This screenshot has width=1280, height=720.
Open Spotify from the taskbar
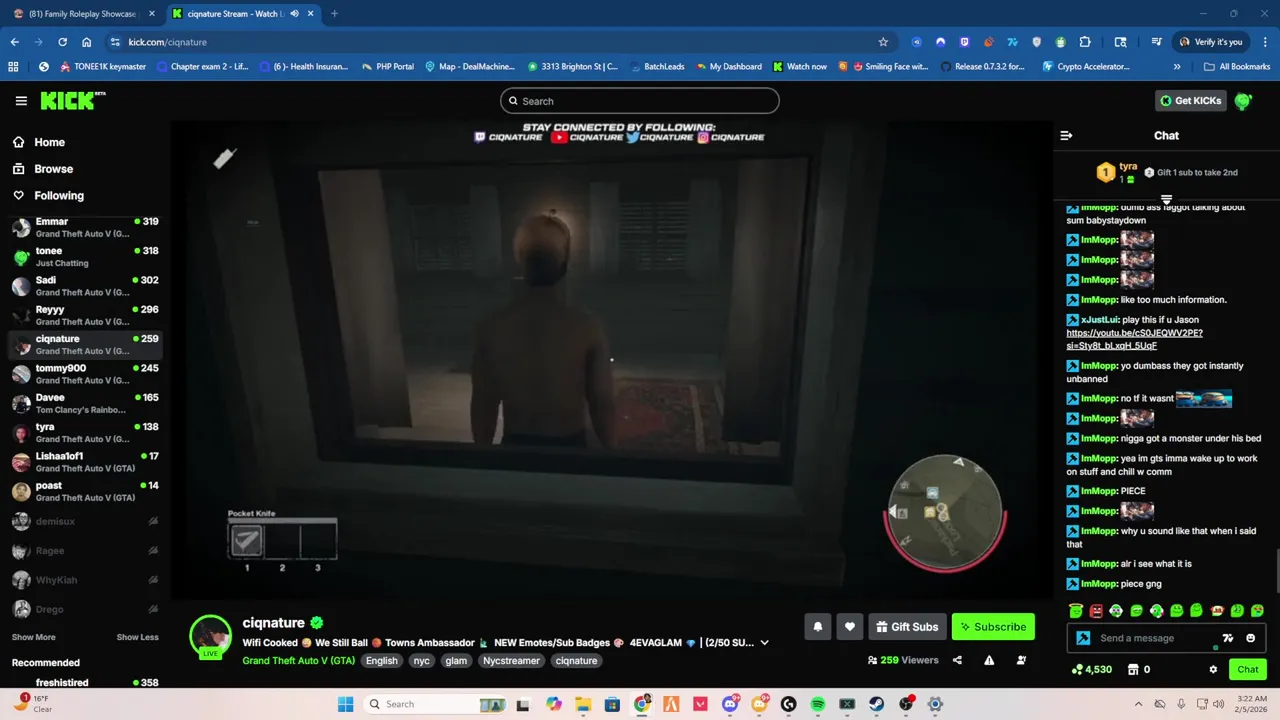point(817,704)
